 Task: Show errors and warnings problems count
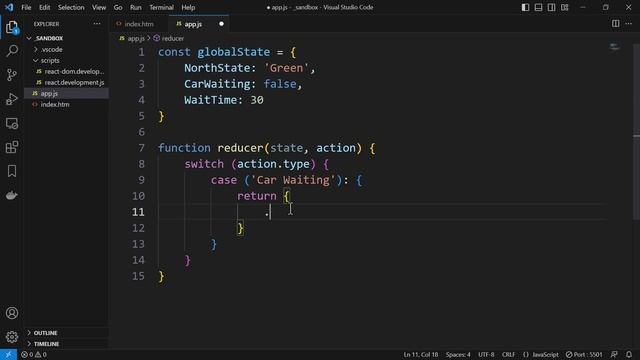click(x=34, y=354)
